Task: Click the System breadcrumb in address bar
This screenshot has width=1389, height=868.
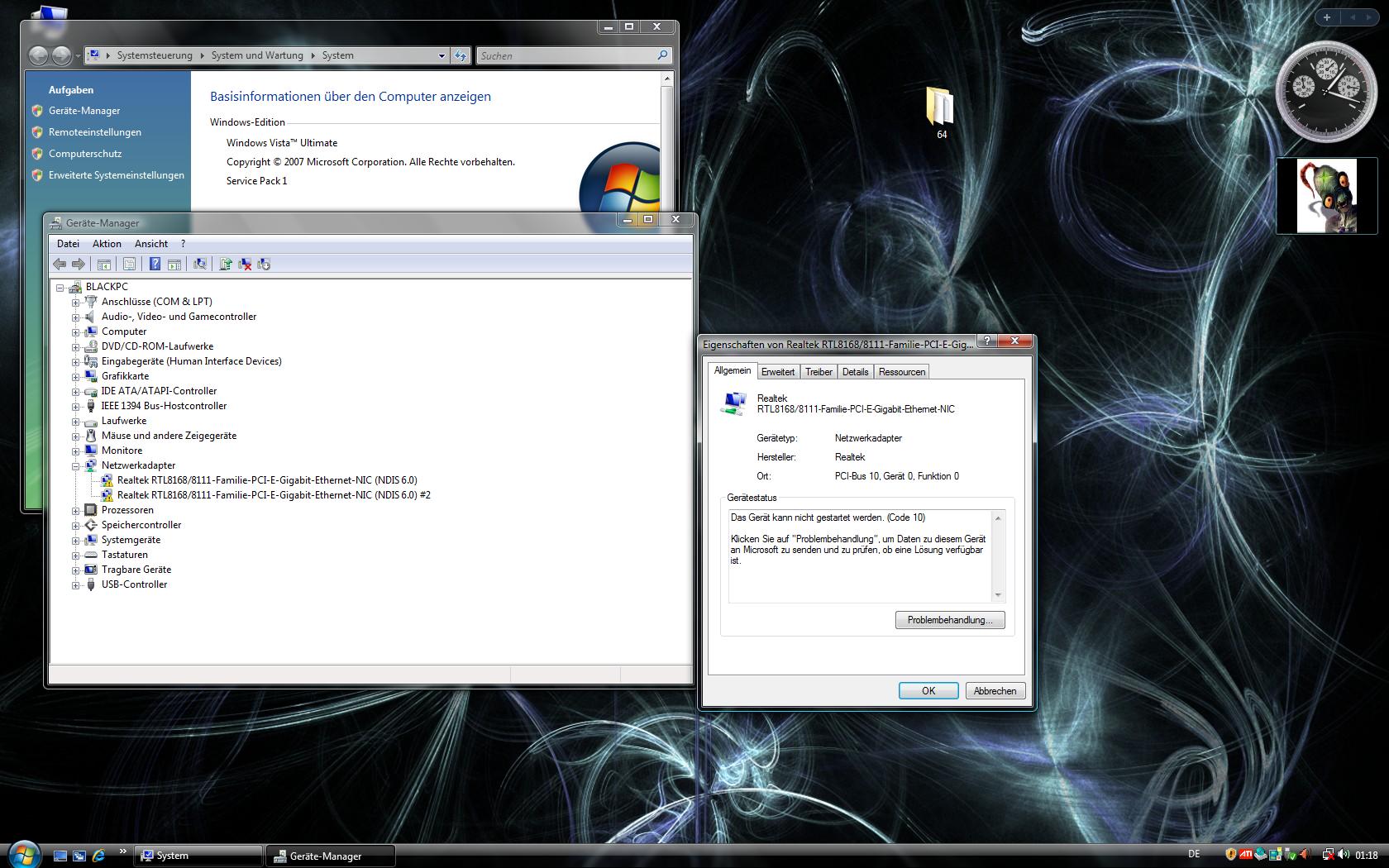Action: (337, 55)
